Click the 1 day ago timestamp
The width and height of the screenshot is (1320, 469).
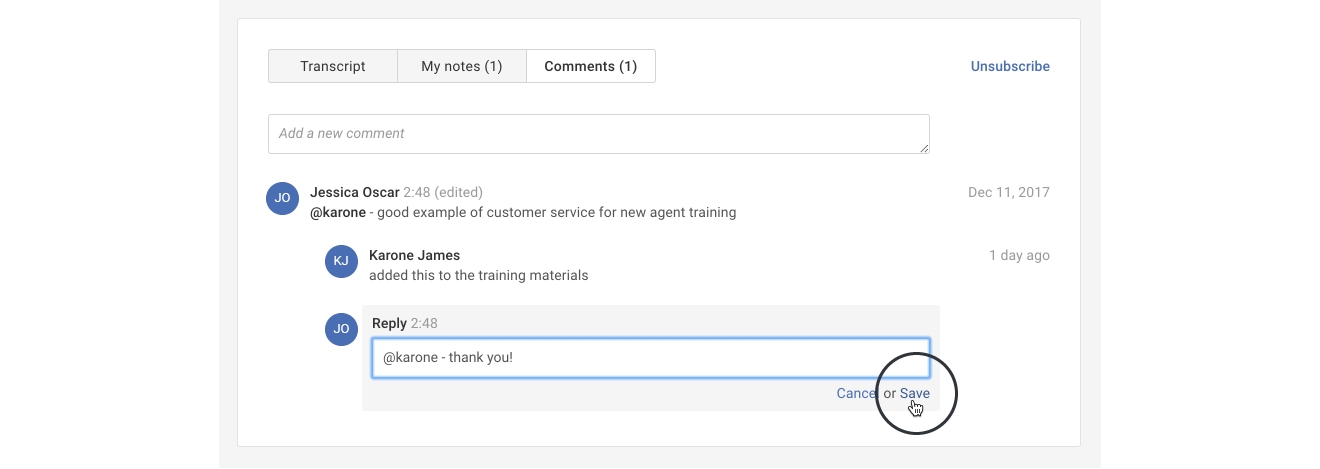(1019, 255)
